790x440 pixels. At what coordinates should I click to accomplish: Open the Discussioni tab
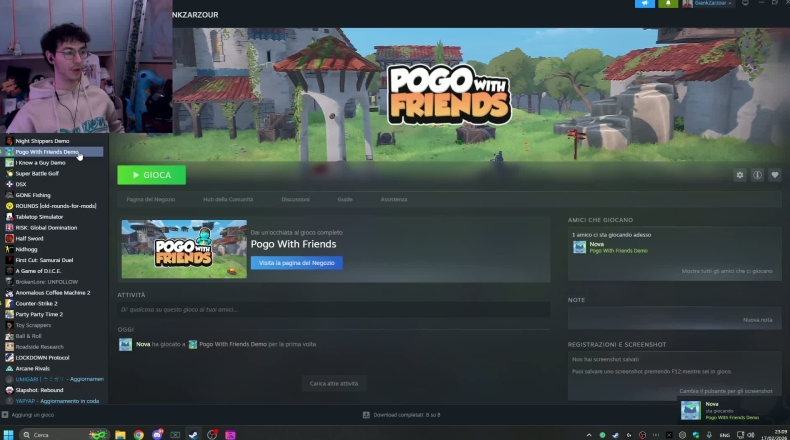[x=295, y=199]
